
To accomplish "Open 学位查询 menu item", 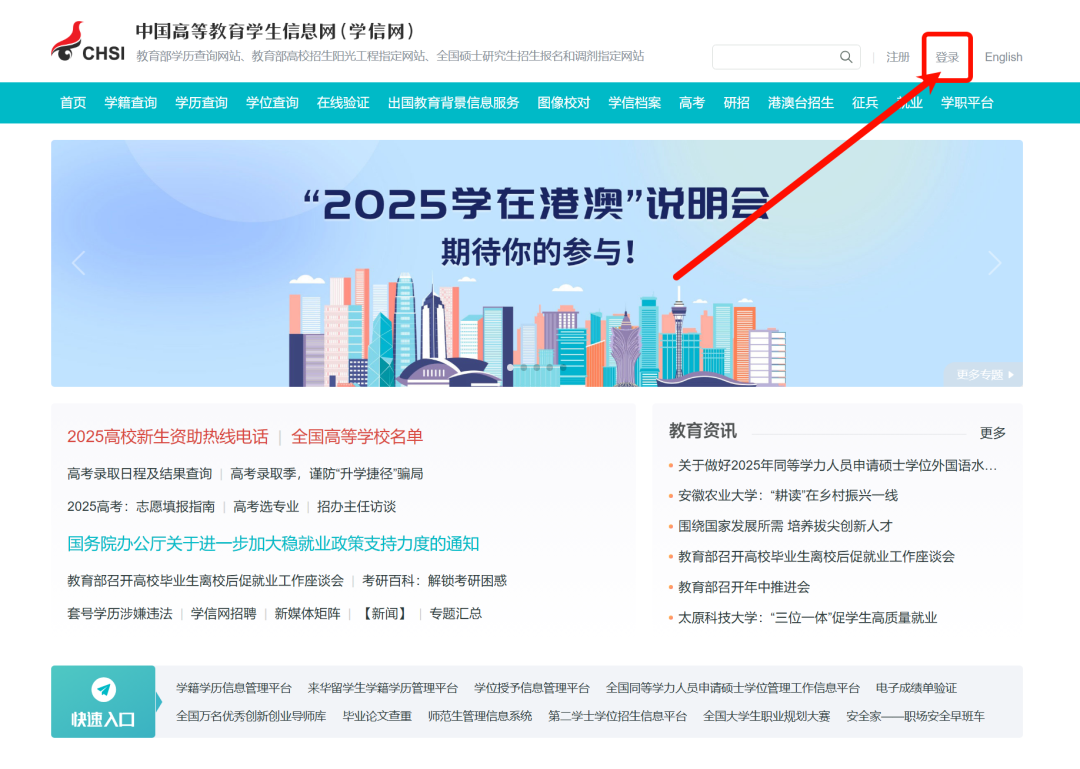I will (x=272, y=103).
